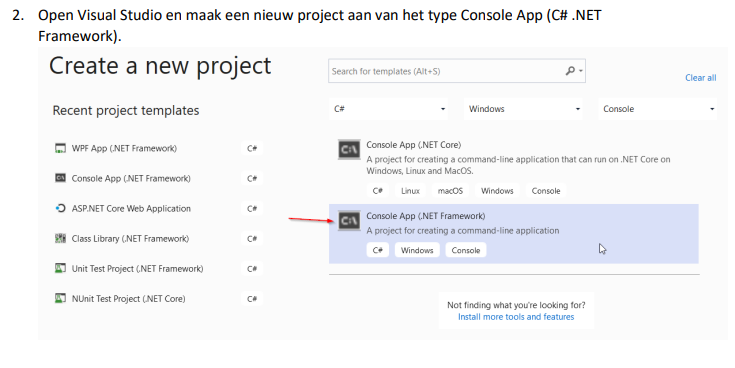The image size is (735, 368).
Task: Click C# tag beside Class Library row
Action: pos(252,239)
